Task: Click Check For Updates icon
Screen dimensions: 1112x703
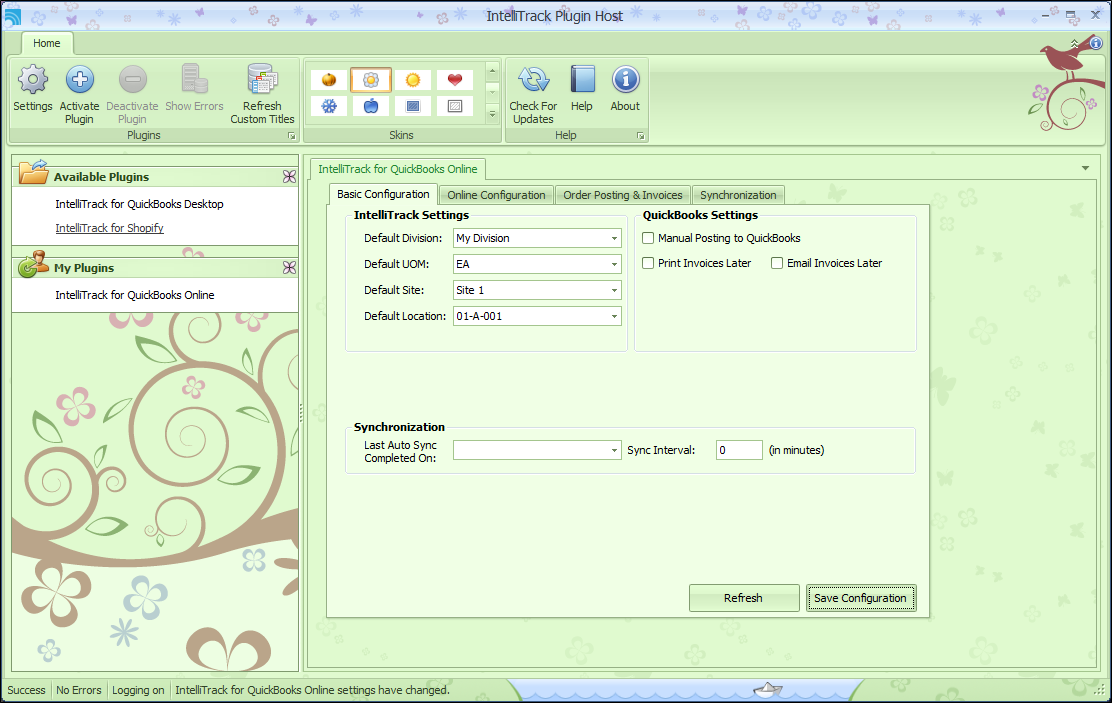Action: (533, 79)
